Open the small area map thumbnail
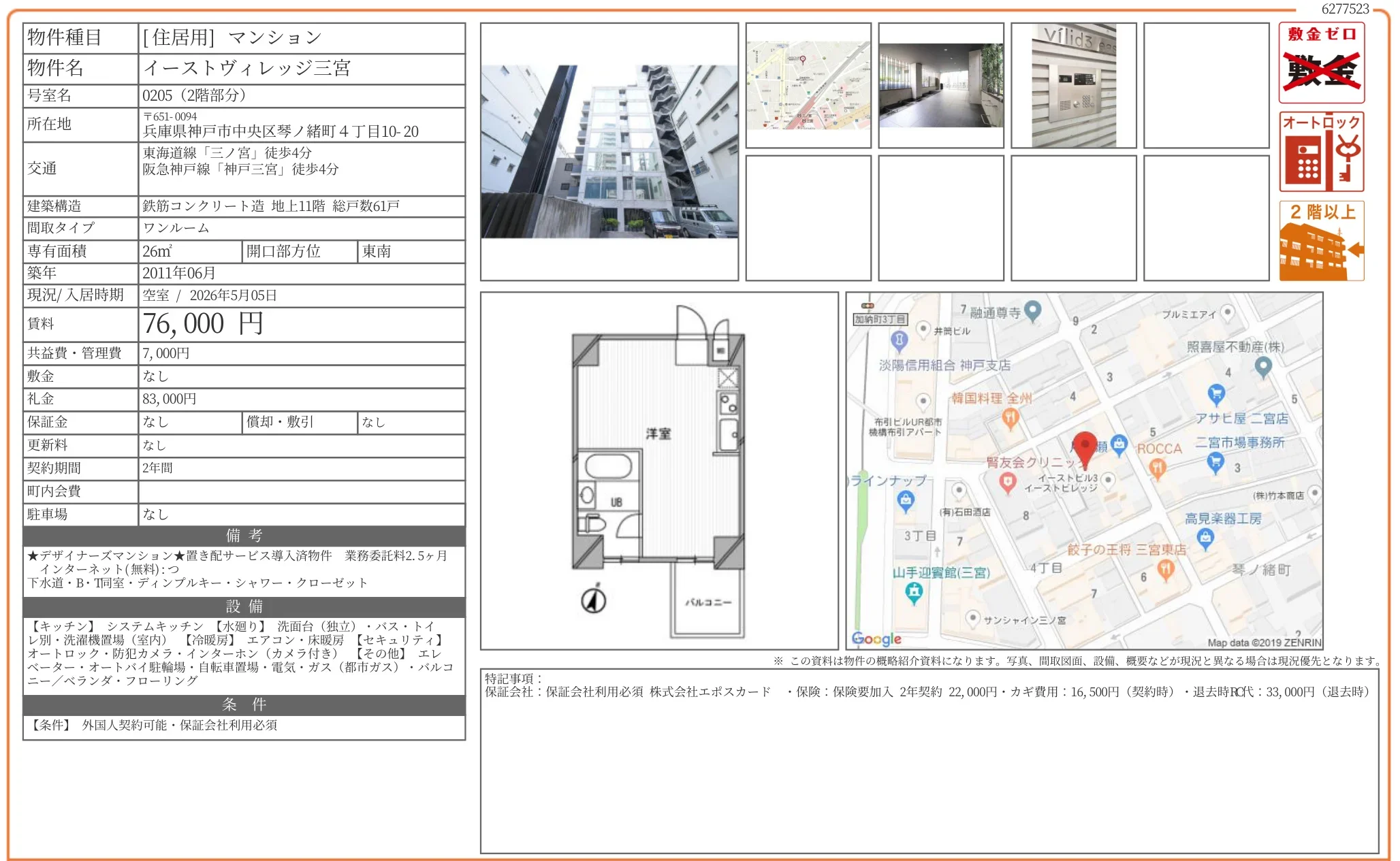This screenshot has height=861, width=1400. click(x=808, y=85)
